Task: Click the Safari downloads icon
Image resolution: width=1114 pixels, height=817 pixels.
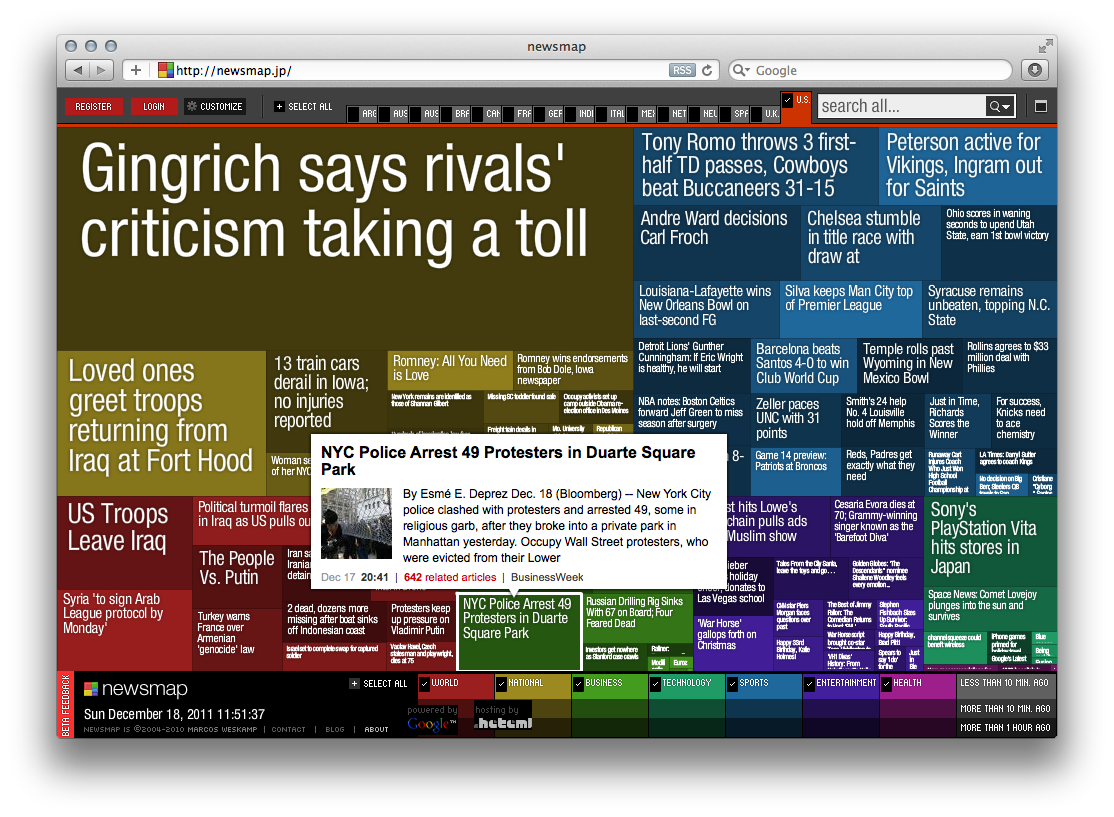Action: pos(1034,70)
